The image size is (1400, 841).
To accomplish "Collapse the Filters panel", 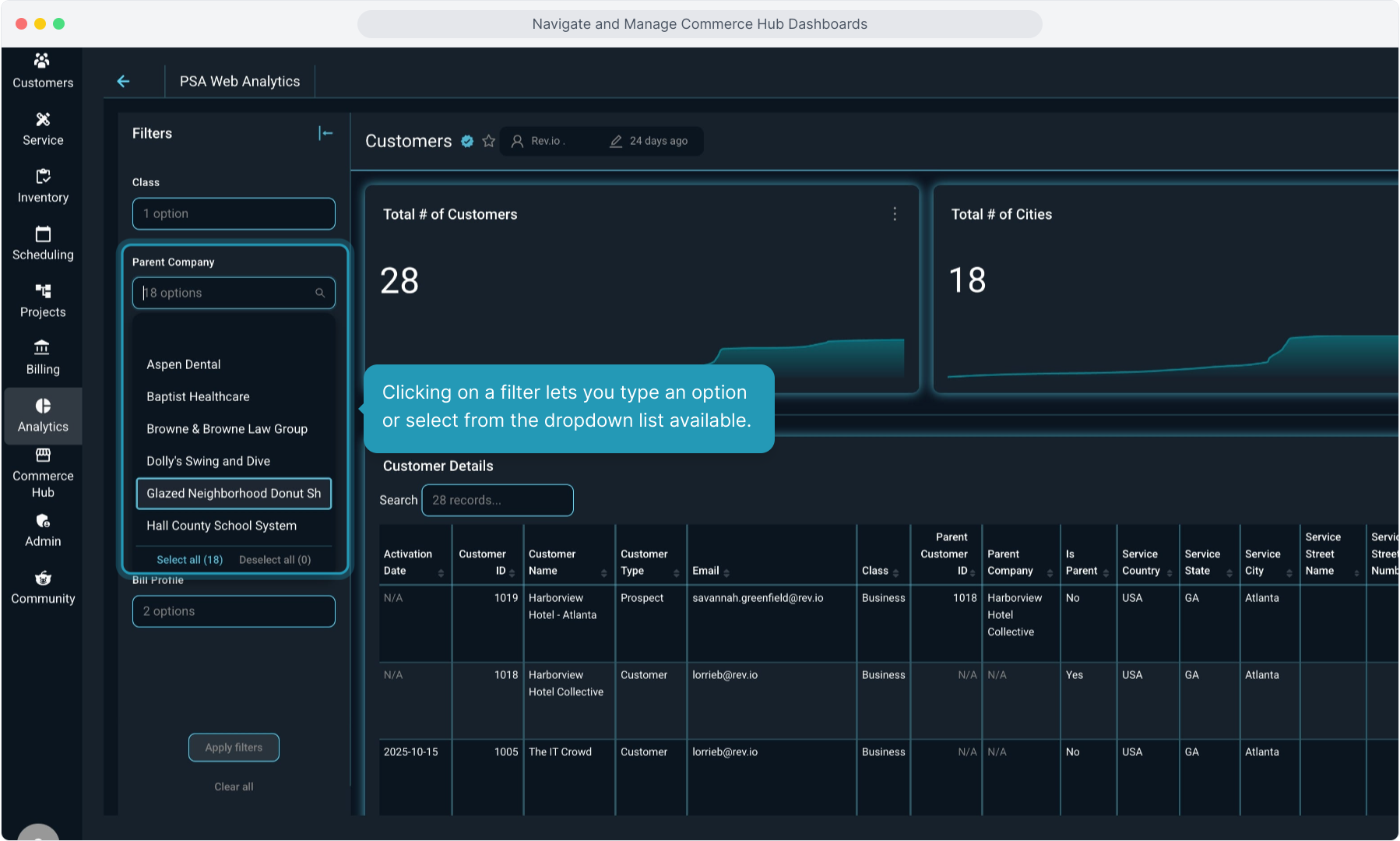I will 325,133.
